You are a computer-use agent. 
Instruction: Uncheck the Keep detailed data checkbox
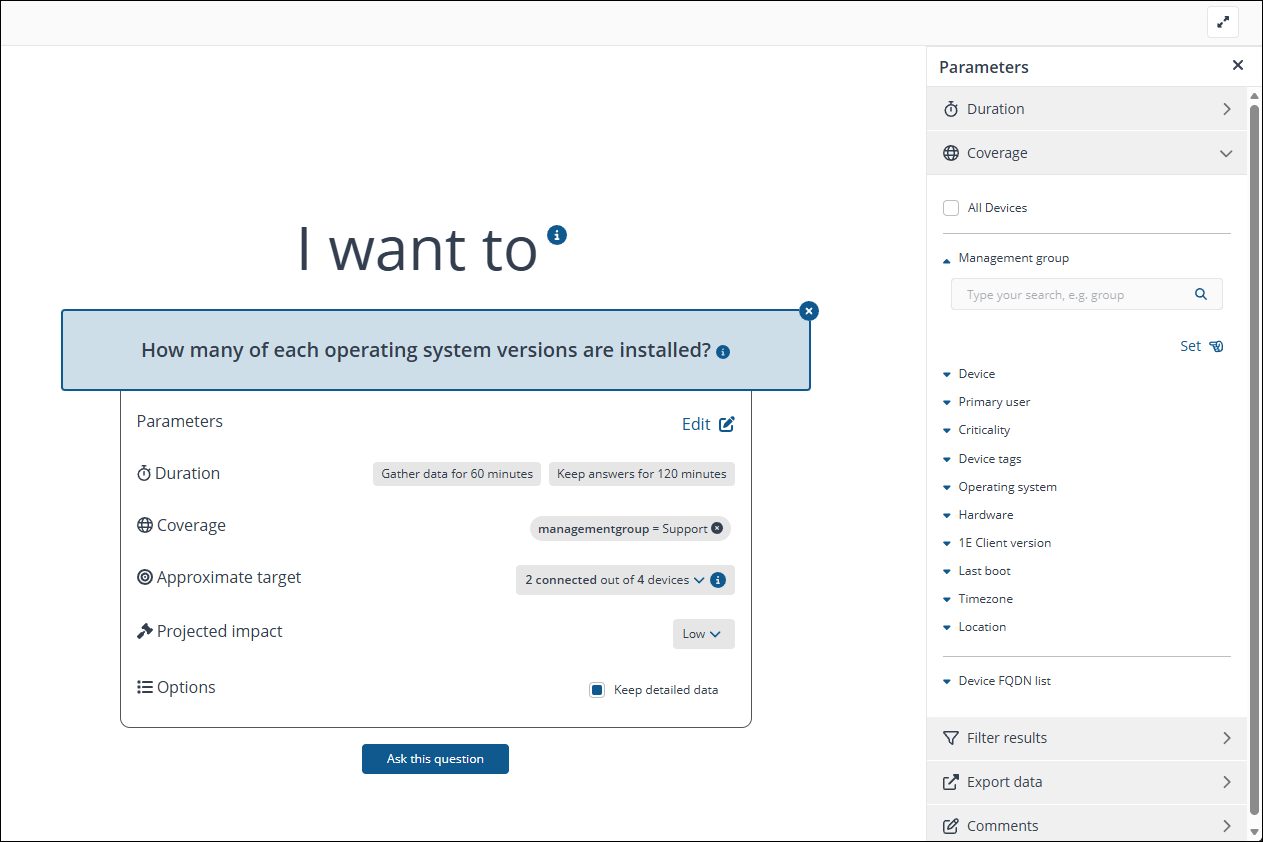click(x=597, y=690)
